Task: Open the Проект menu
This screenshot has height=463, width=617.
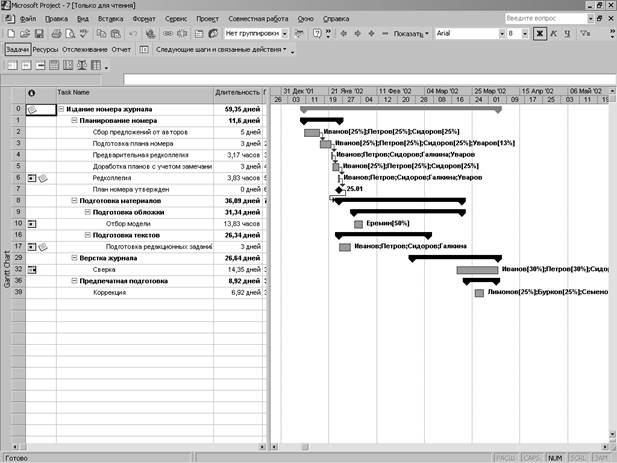Action: pyautogui.click(x=207, y=18)
